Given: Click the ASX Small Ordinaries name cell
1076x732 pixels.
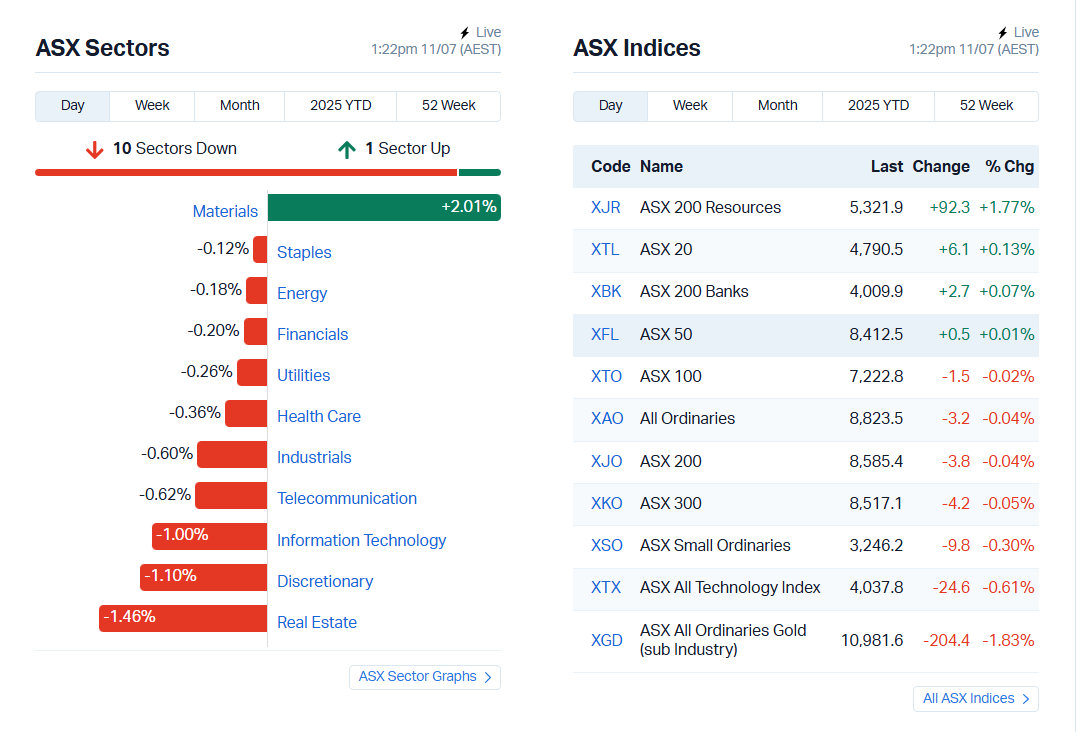Looking at the screenshot, I should pos(715,545).
